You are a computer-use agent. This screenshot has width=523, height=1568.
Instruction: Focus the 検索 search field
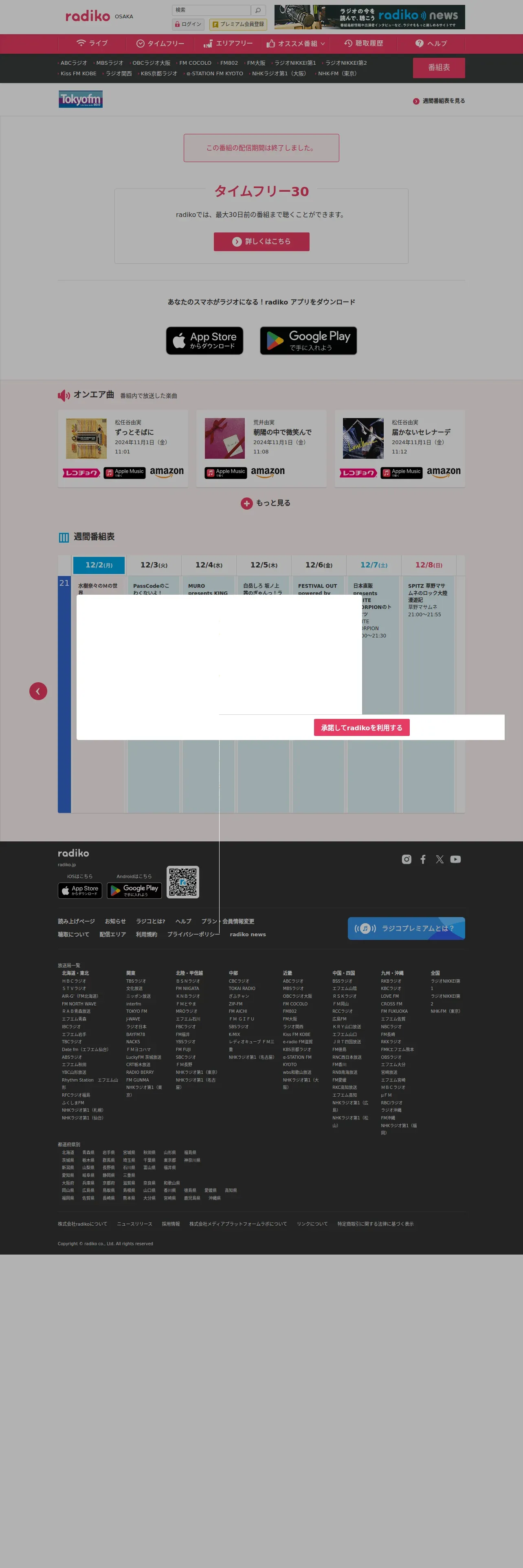click(x=211, y=10)
